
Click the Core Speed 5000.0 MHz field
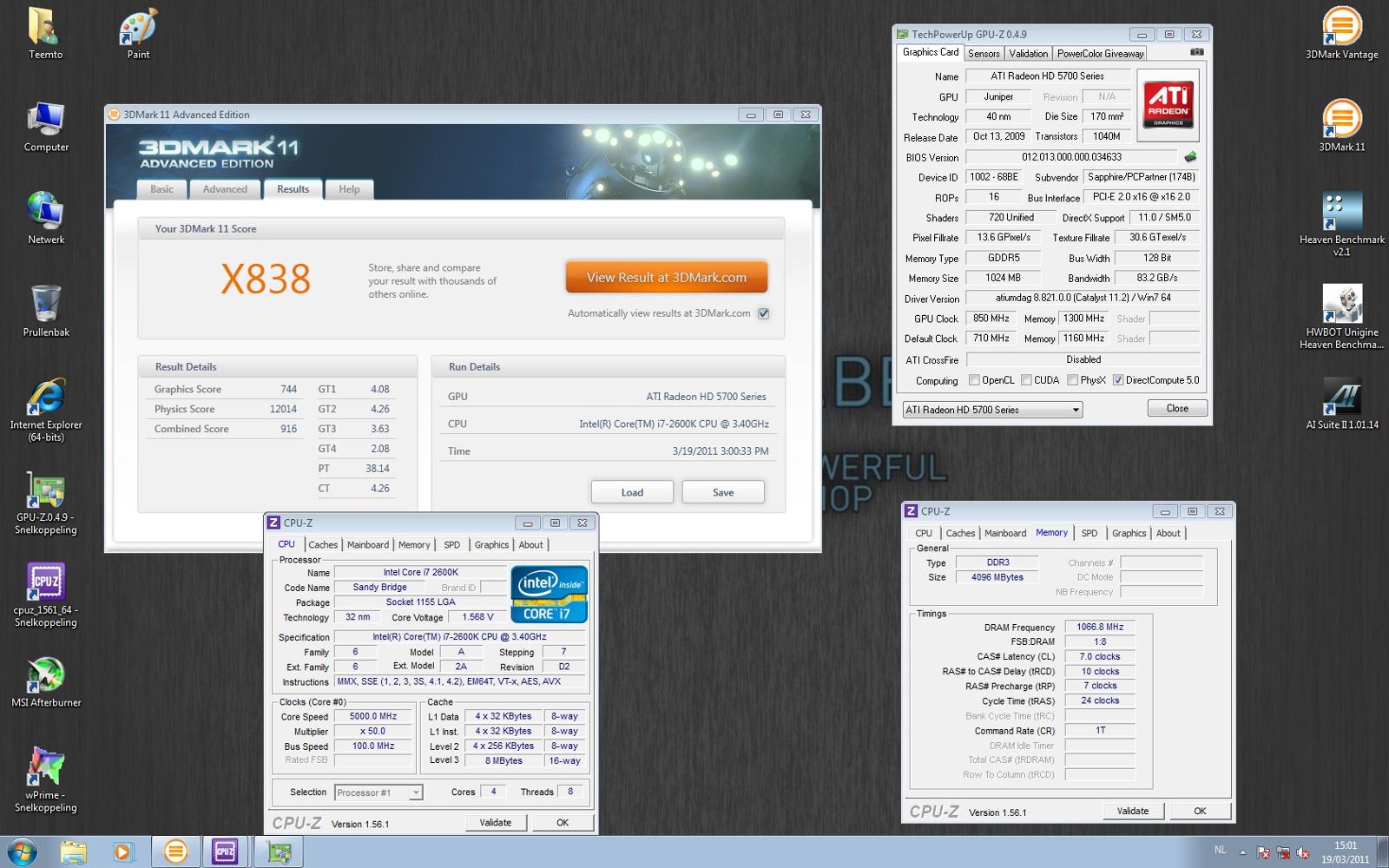pyautogui.click(x=373, y=716)
